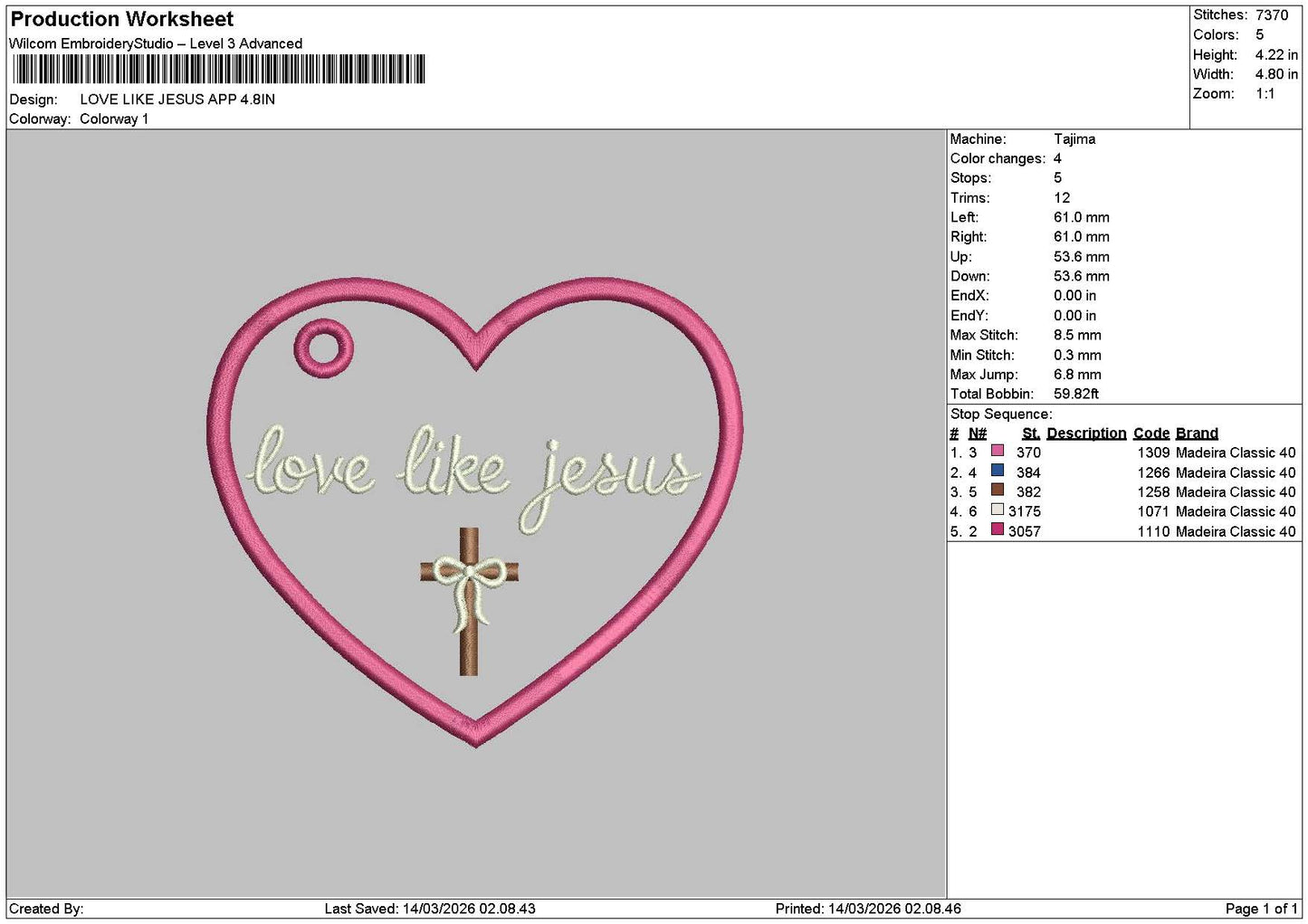The width and height of the screenshot is (1308, 924).
Task: Click the 'Code' column header
Action: point(1151,433)
